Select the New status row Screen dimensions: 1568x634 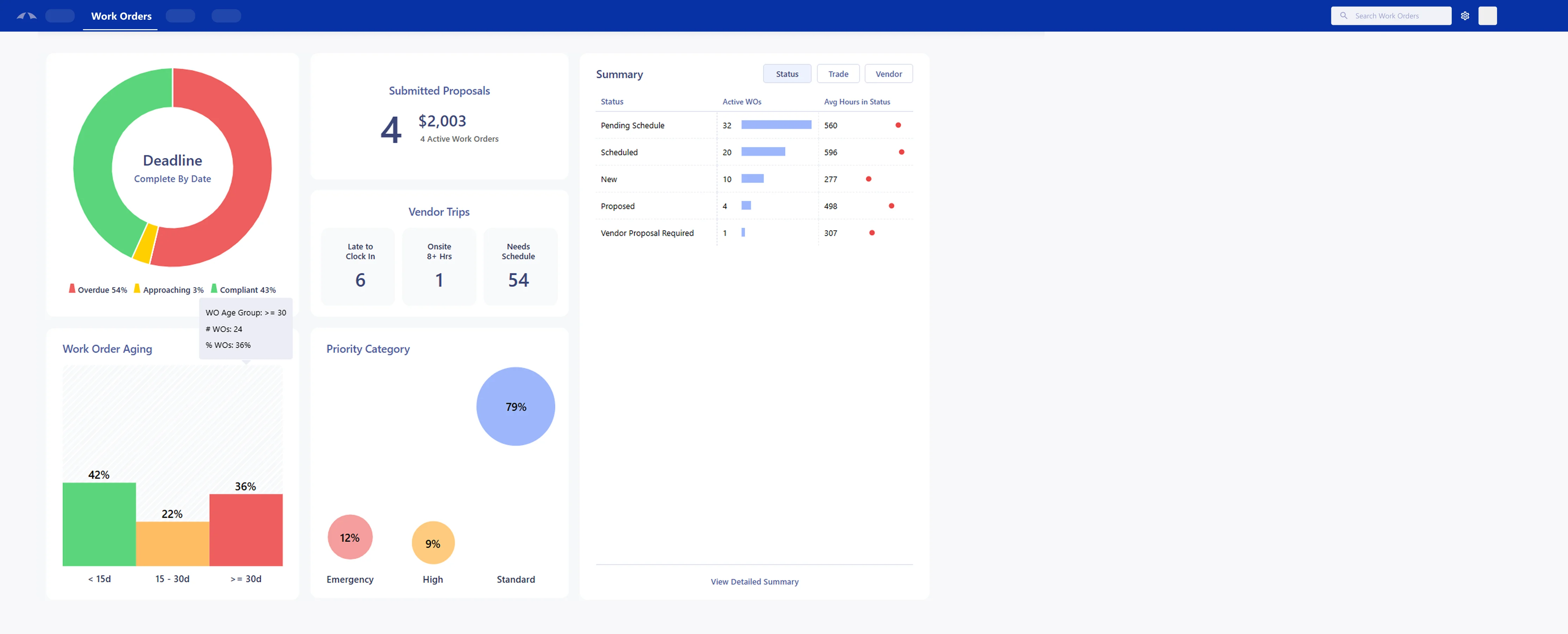[754, 179]
